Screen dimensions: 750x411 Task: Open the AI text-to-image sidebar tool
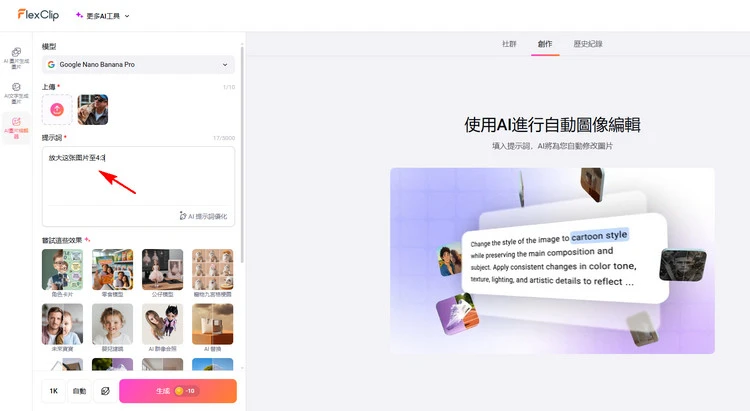tap(16, 92)
